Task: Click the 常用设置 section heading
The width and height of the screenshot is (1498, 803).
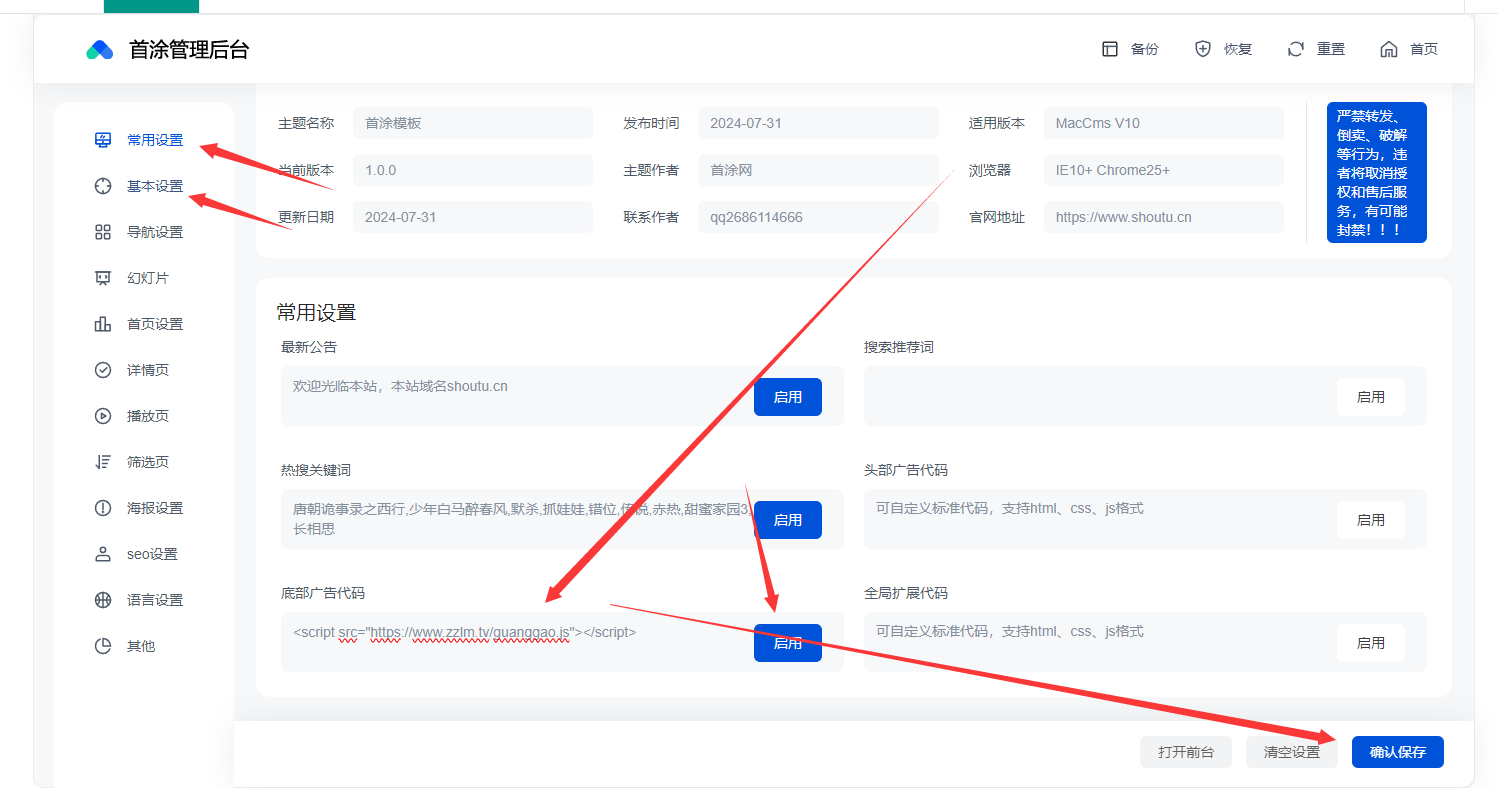Action: coord(316,312)
